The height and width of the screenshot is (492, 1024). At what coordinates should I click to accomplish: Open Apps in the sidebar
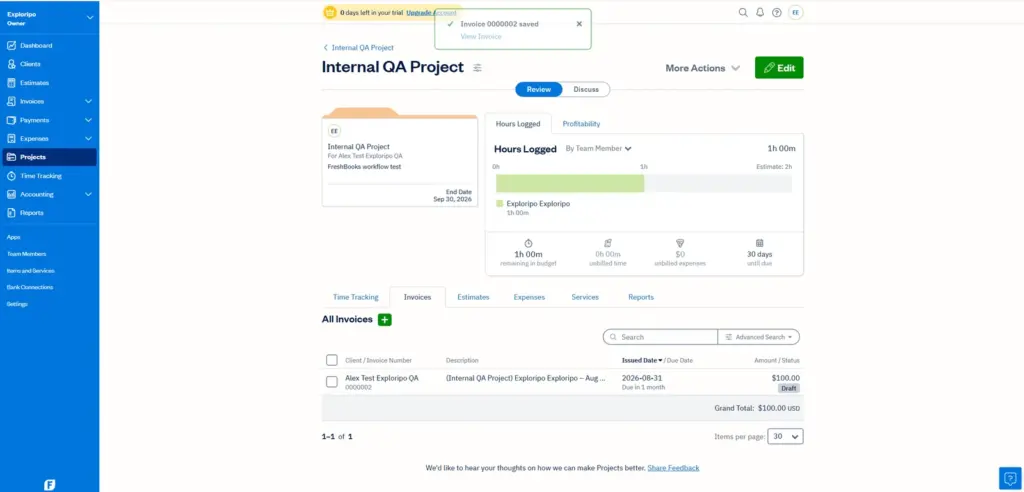coord(13,237)
